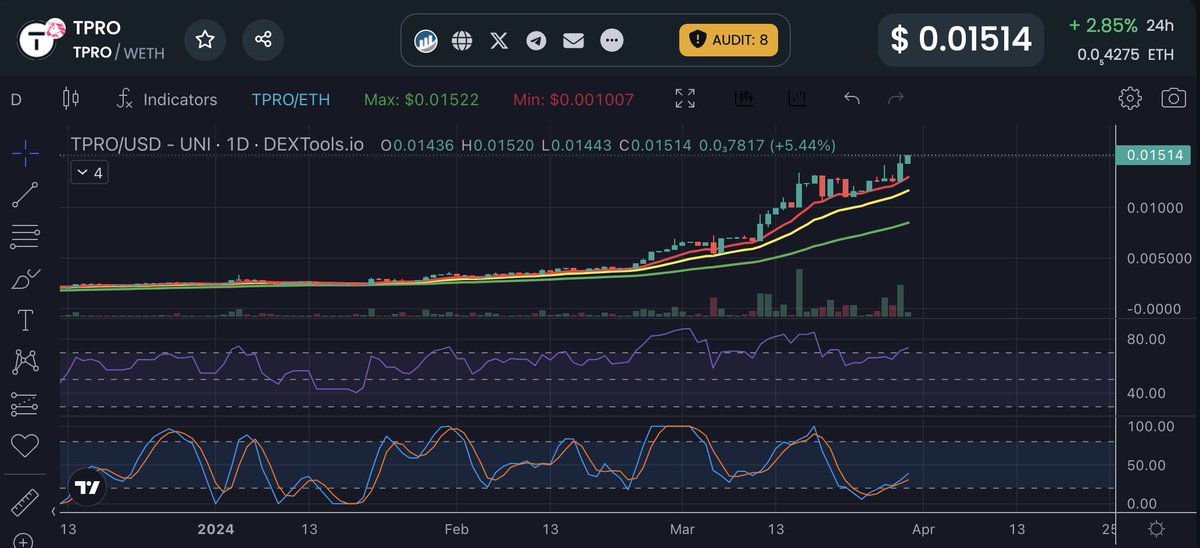Toggle the chart overlay icon next to undo

pyautogui.click(x=797, y=98)
